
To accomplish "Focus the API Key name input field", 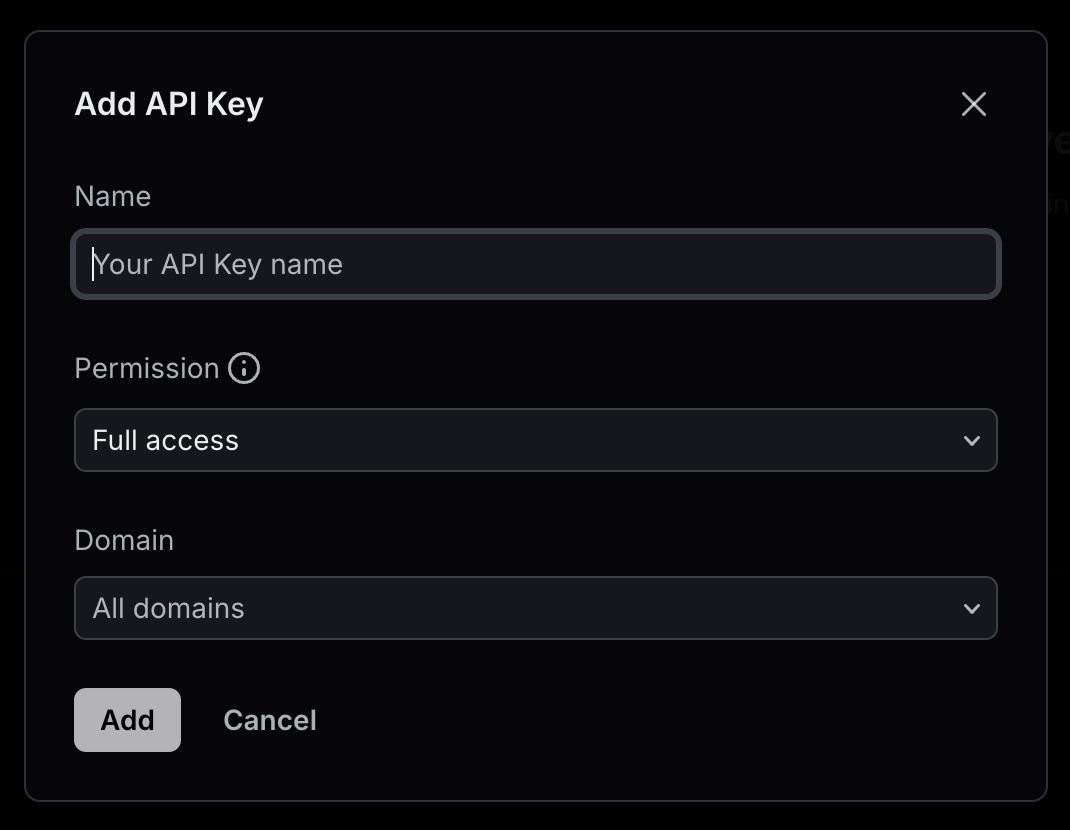I will point(536,264).
